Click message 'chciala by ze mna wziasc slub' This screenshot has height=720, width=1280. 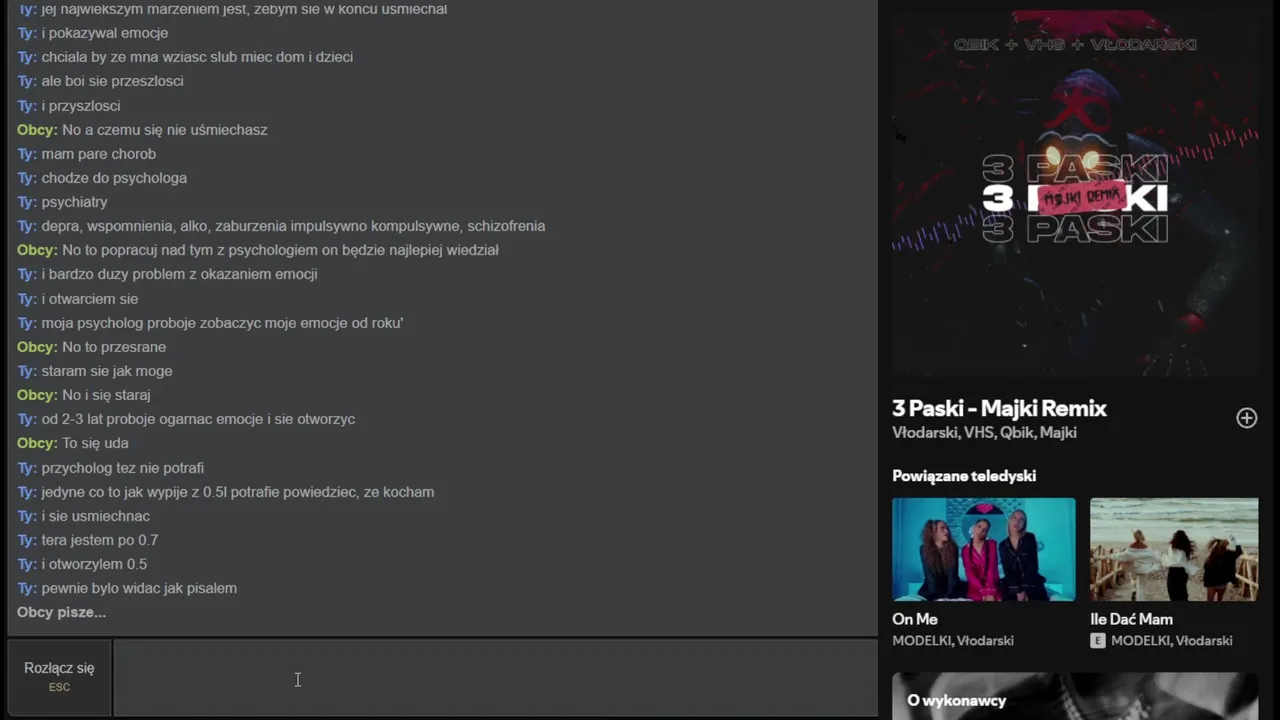click(x=185, y=57)
